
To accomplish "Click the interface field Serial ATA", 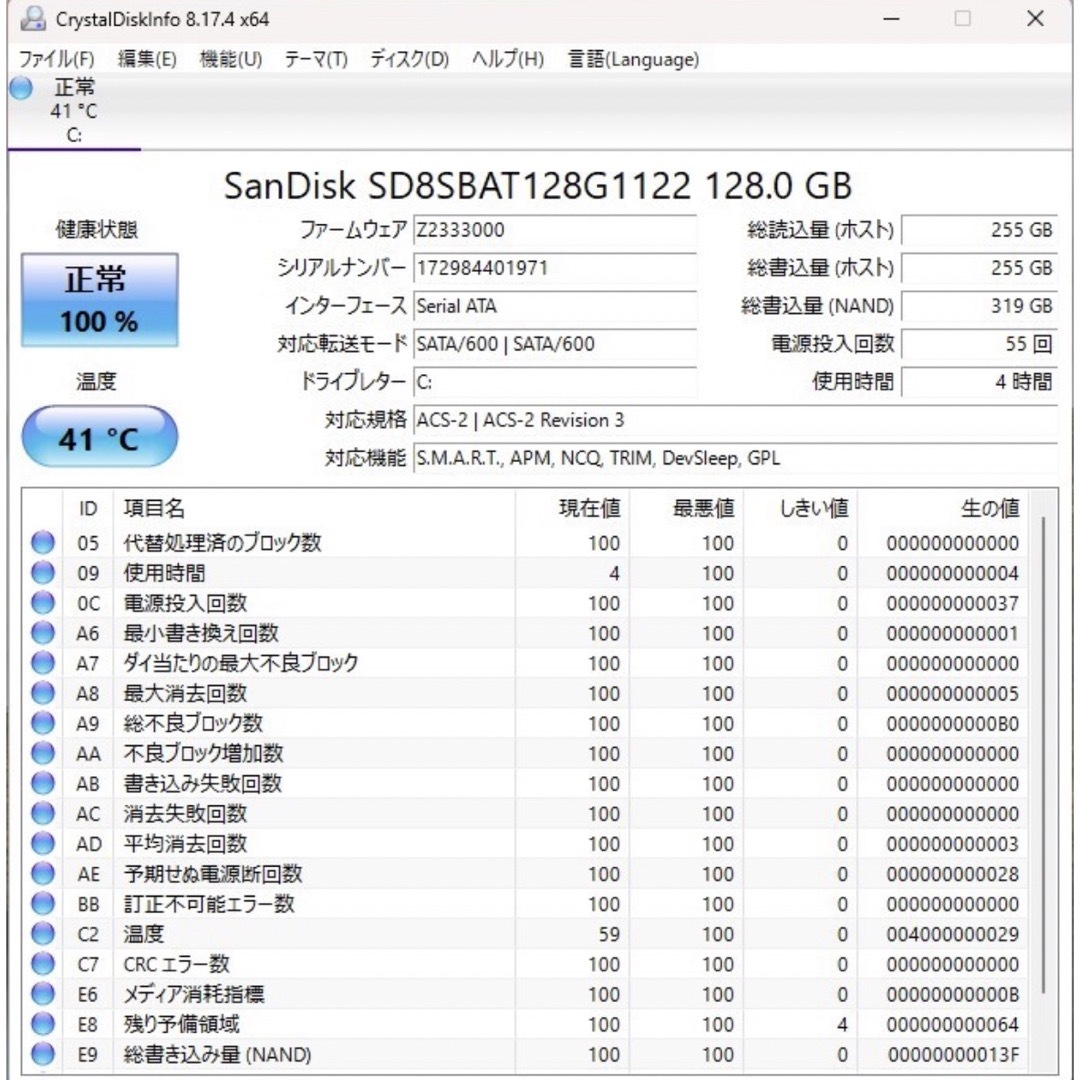I will click(555, 306).
